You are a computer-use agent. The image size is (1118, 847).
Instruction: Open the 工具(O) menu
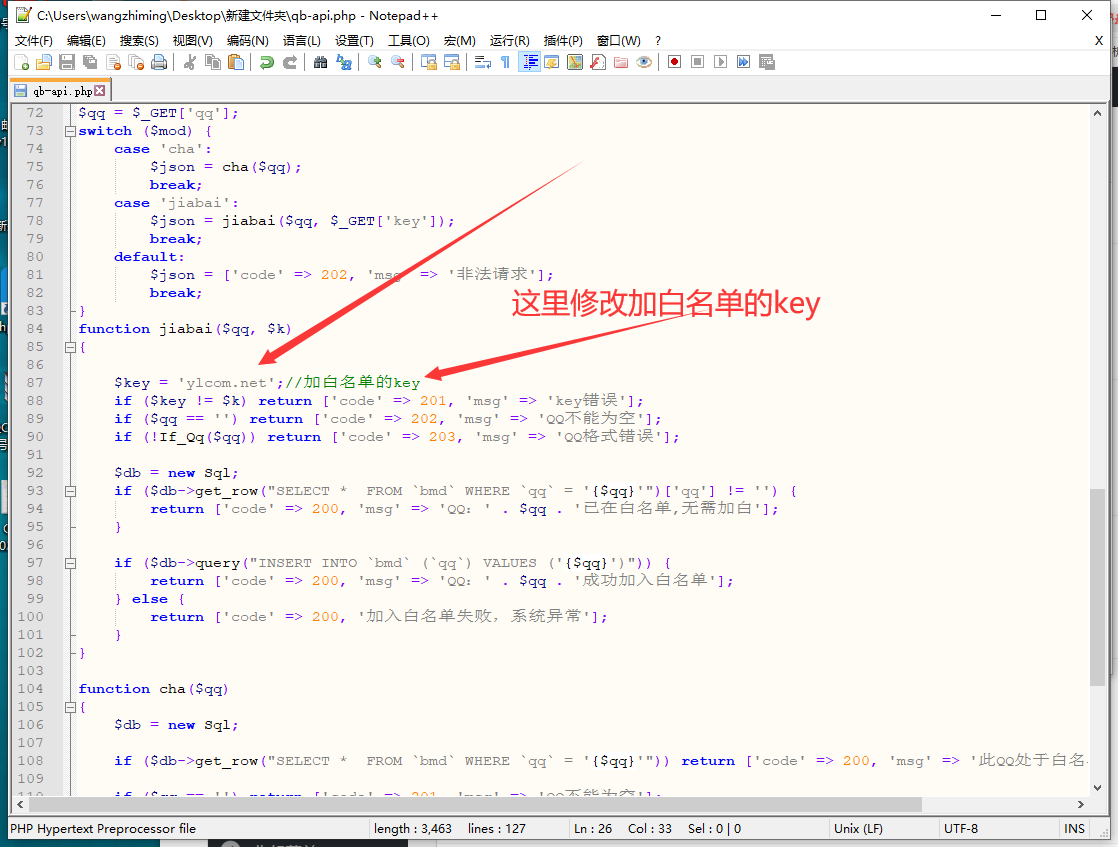coord(409,41)
